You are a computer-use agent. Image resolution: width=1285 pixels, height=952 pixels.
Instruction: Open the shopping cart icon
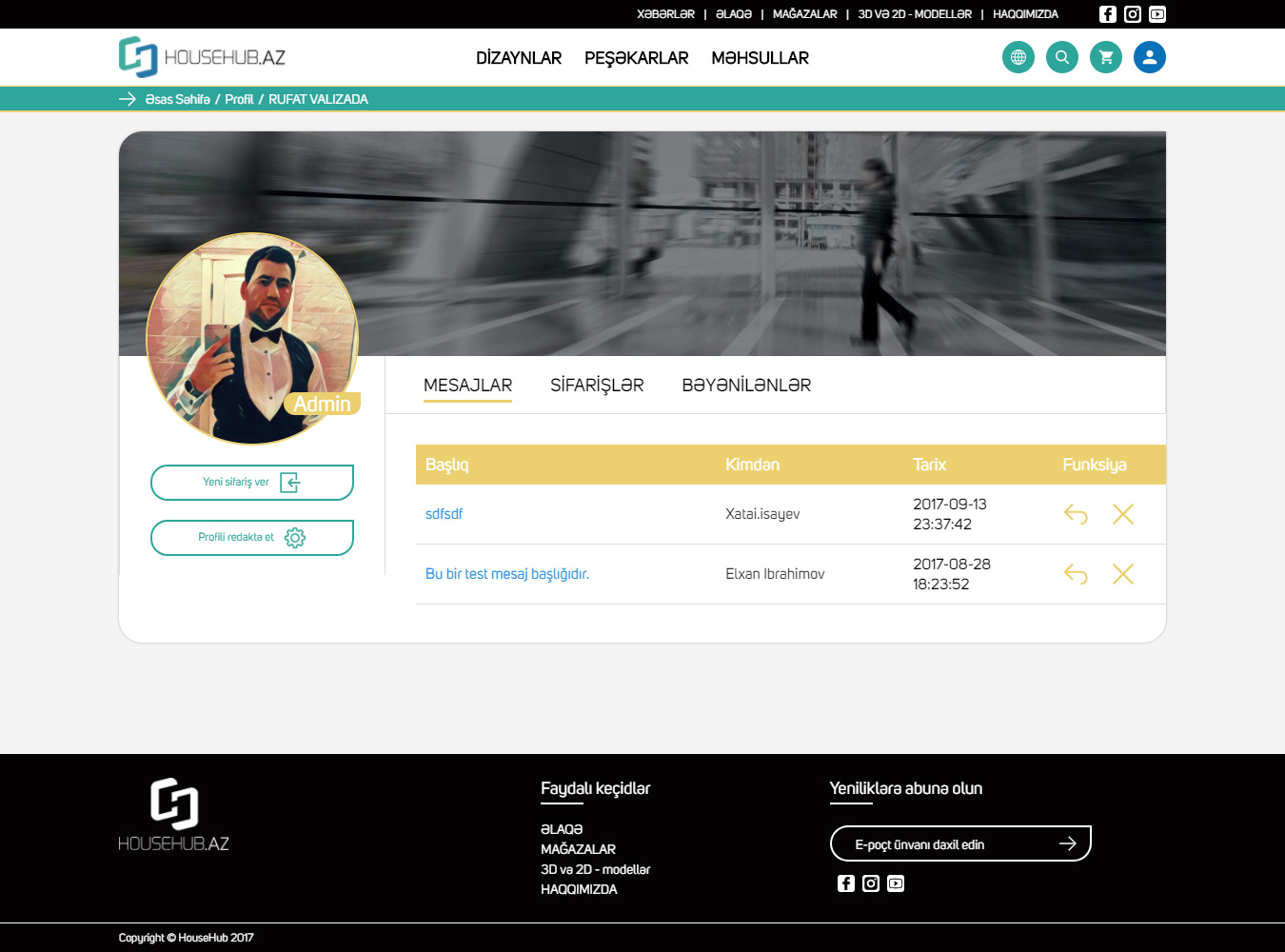pyautogui.click(x=1105, y=57)
